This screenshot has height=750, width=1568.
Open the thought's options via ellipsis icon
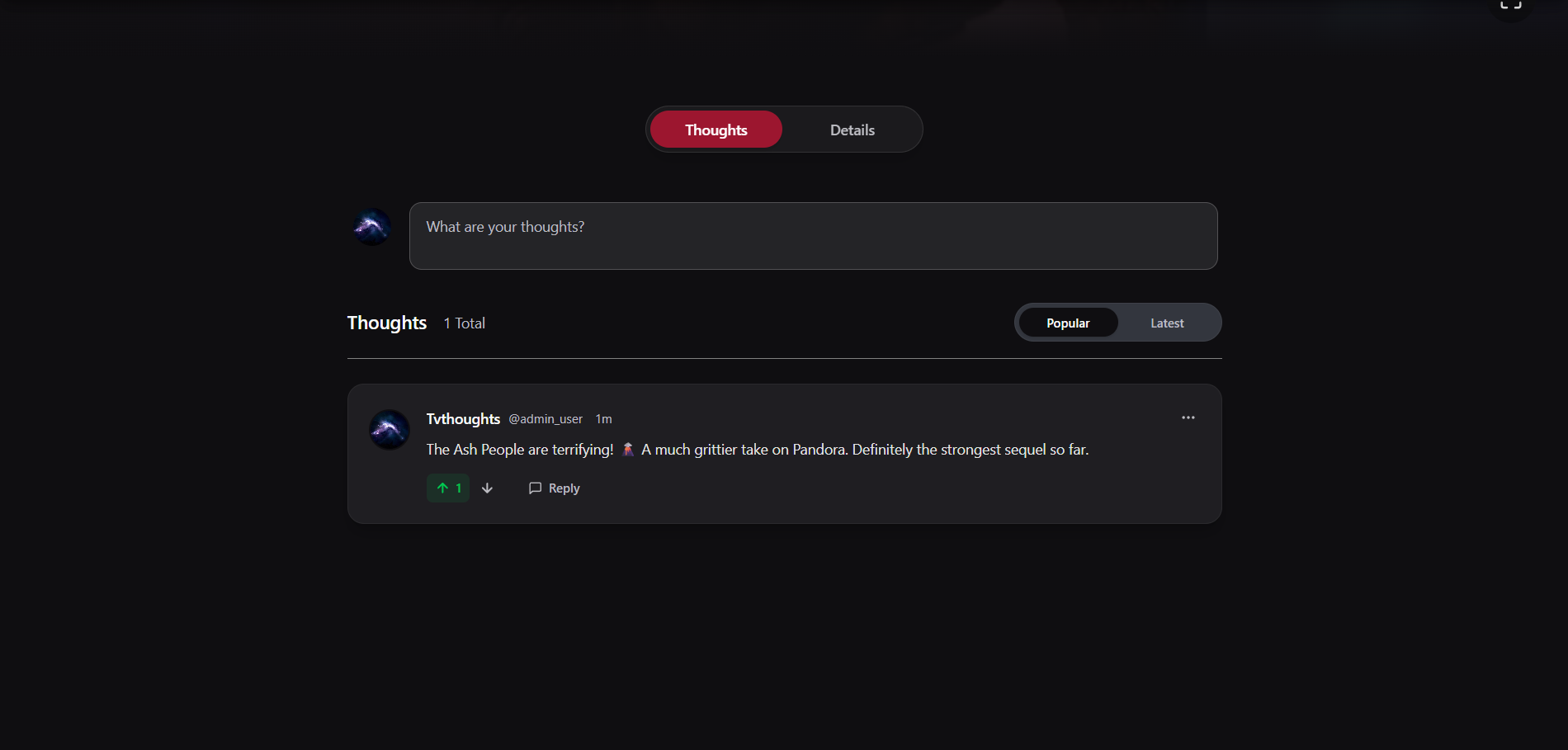coord(1188,417)
